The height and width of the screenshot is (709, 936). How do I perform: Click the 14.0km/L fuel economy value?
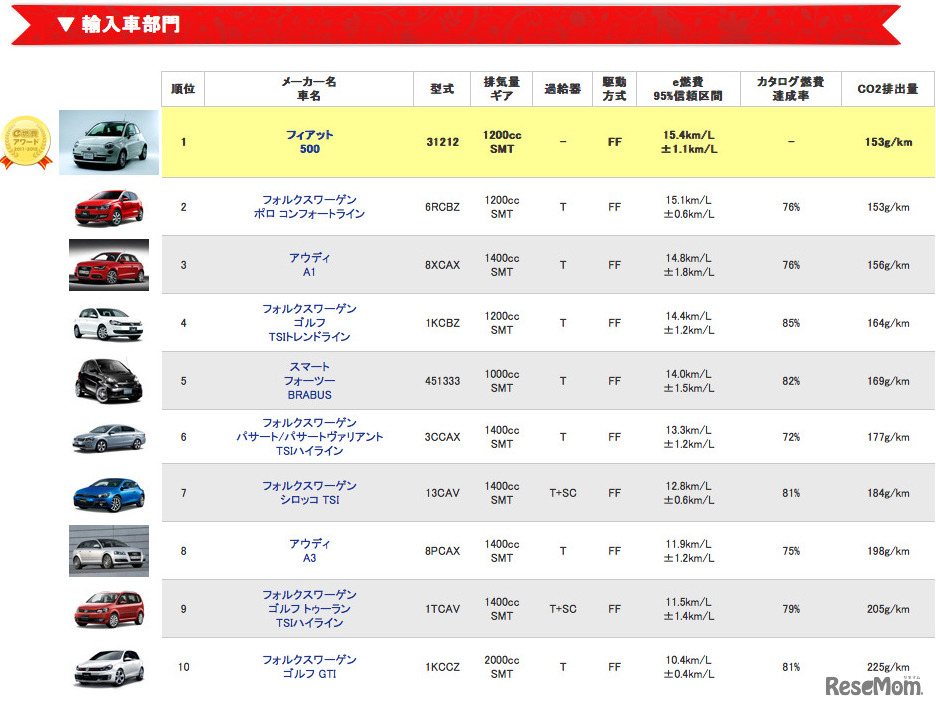tap(688, 374)
